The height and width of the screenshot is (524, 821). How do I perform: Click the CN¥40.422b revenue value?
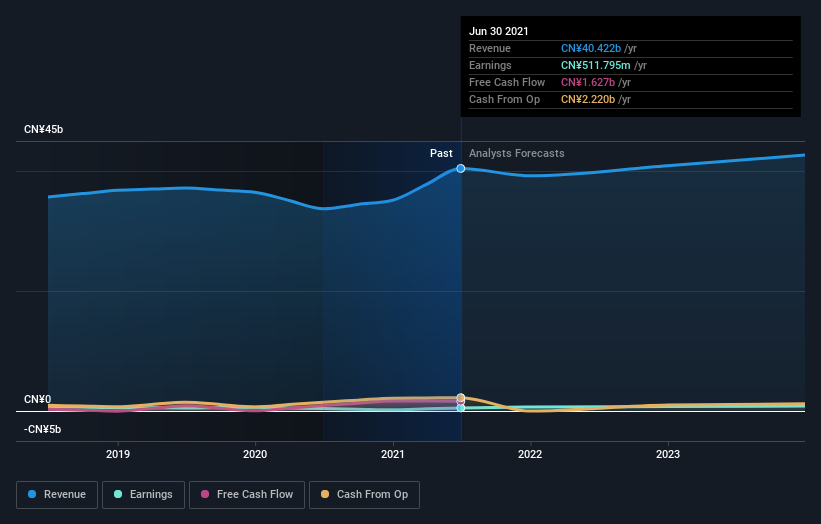(591, 48)
